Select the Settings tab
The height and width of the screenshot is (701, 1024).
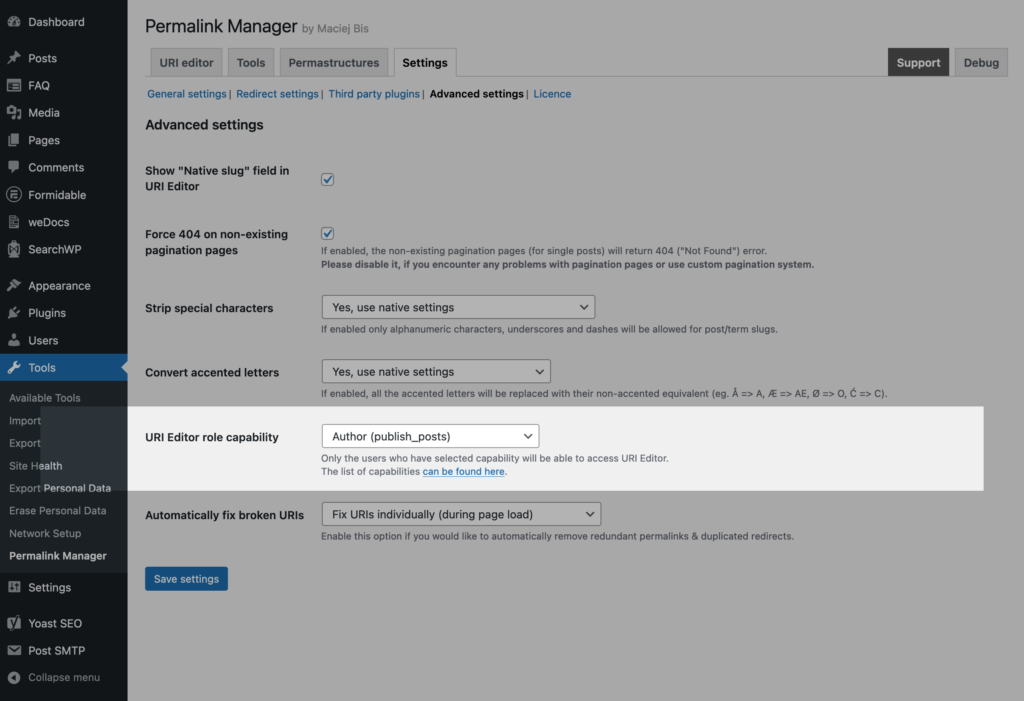[424, 63]
